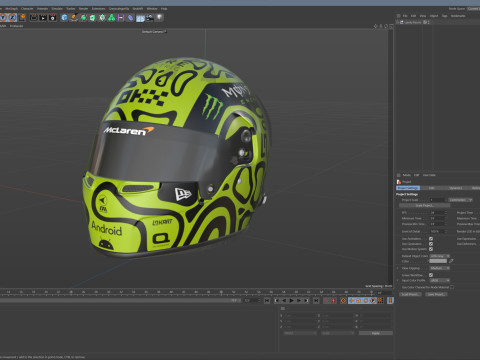Open Render Settings clapperboard gear icon
The image size is (480, 360).
click(x=52, y=17)
